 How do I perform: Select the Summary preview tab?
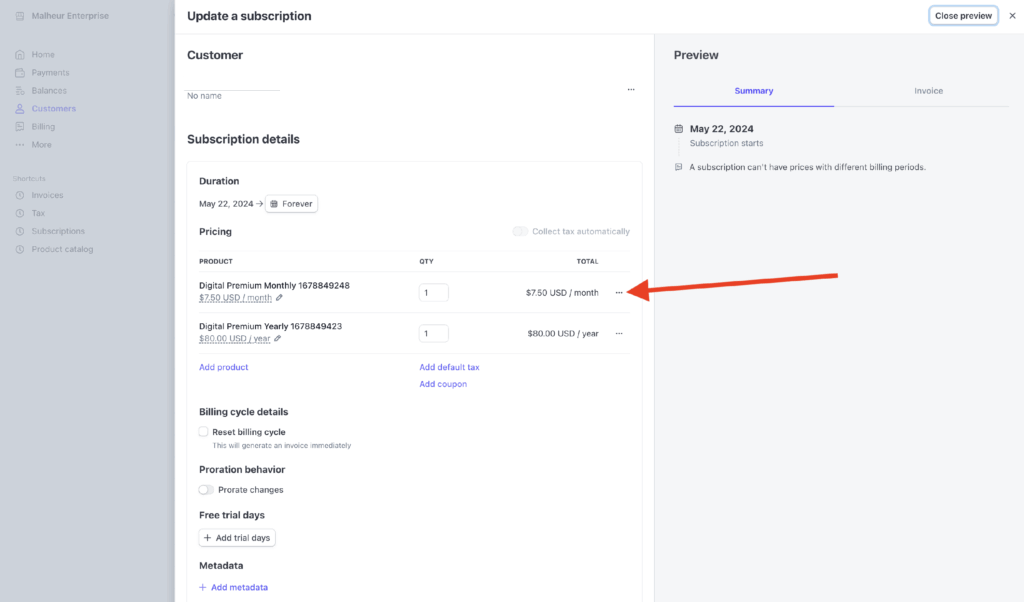click(x=753, y=91)
